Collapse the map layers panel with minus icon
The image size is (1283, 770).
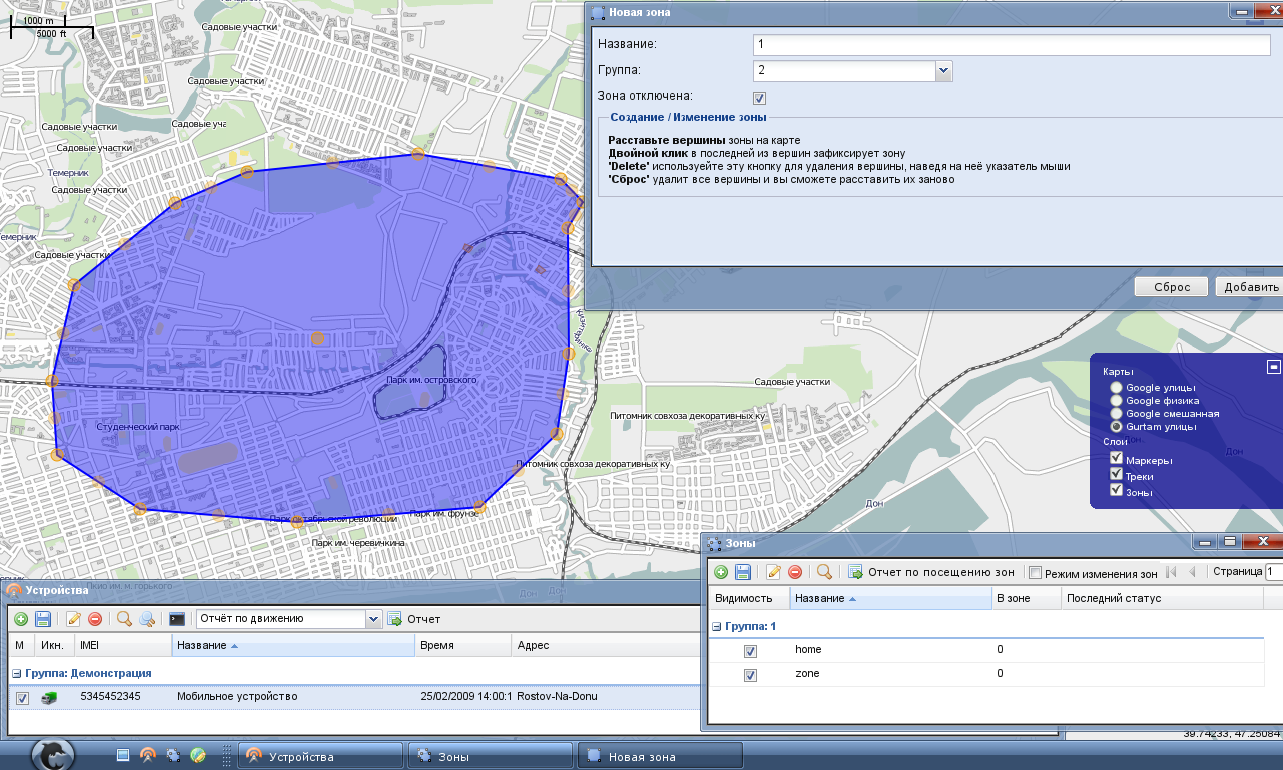(x=1273, y=367)
